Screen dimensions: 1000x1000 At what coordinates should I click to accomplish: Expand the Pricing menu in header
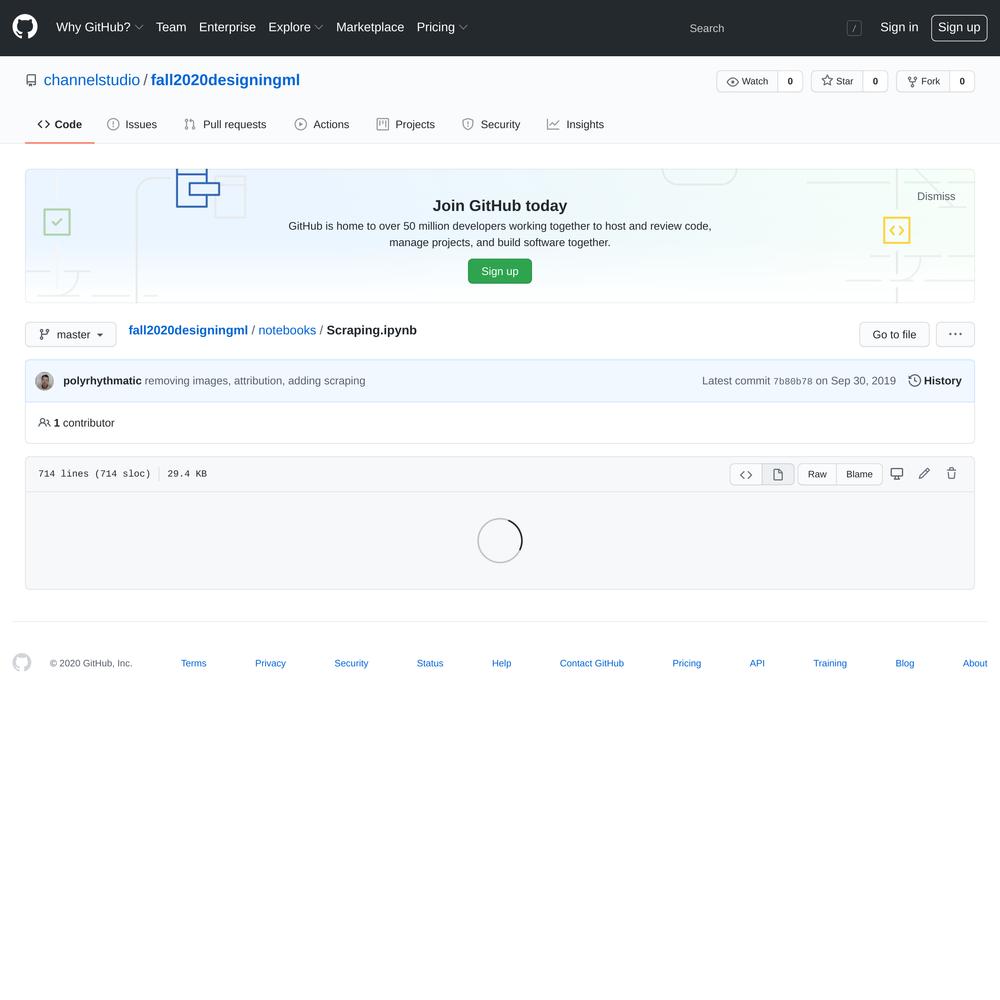pos(442,27)
